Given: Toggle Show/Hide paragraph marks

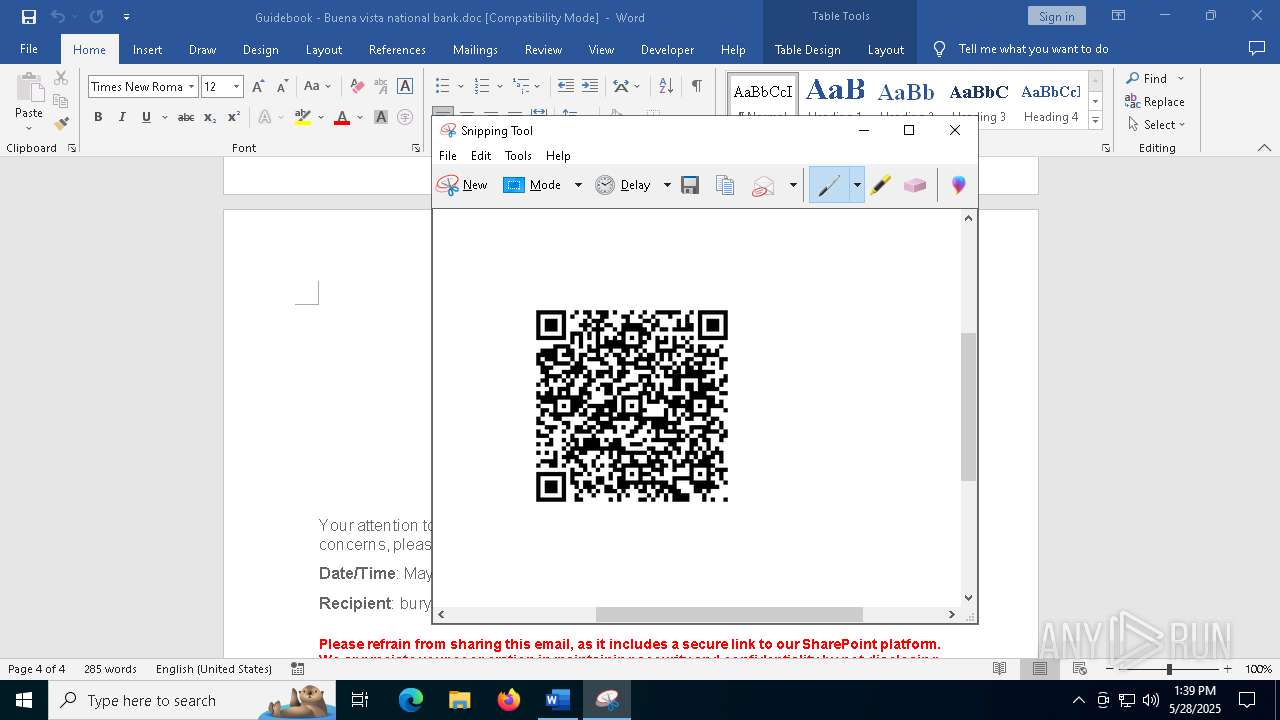Looking at the screenshot, I should [x=696, y=86].
